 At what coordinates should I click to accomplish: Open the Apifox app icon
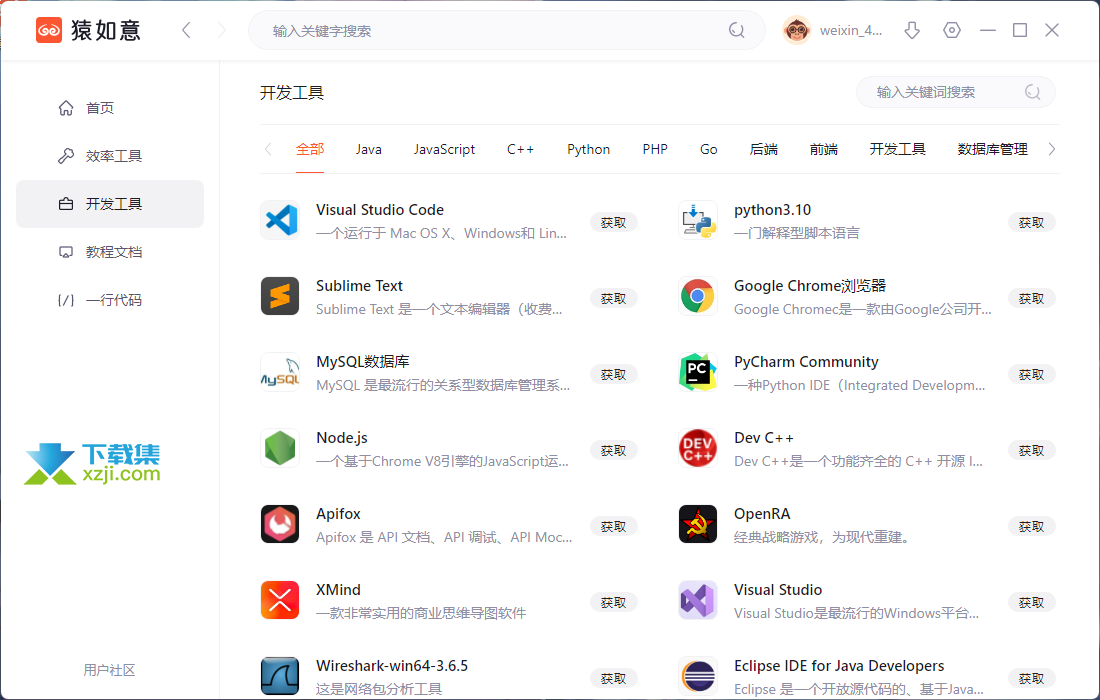click(x=280, y=524)
